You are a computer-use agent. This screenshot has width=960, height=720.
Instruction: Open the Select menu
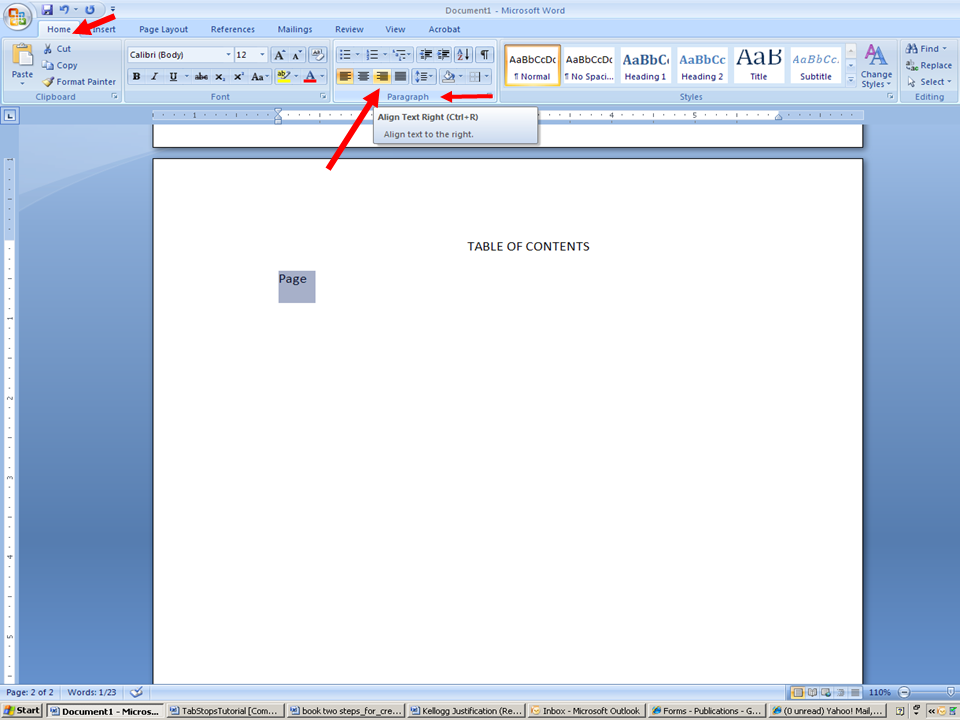coord(929,81)
